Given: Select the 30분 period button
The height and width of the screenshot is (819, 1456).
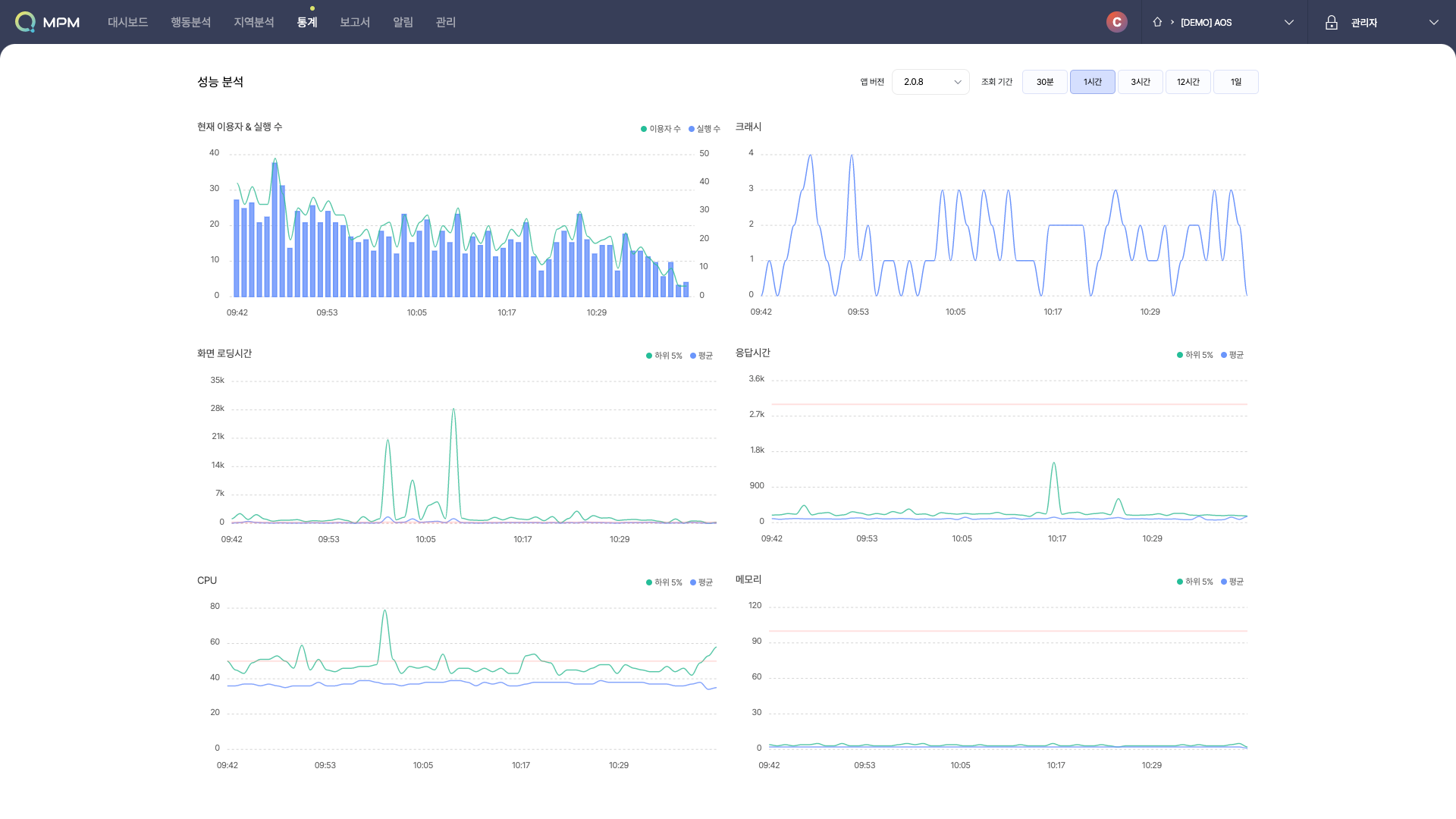Looking at the screenshot, I should click(1044, 82).
